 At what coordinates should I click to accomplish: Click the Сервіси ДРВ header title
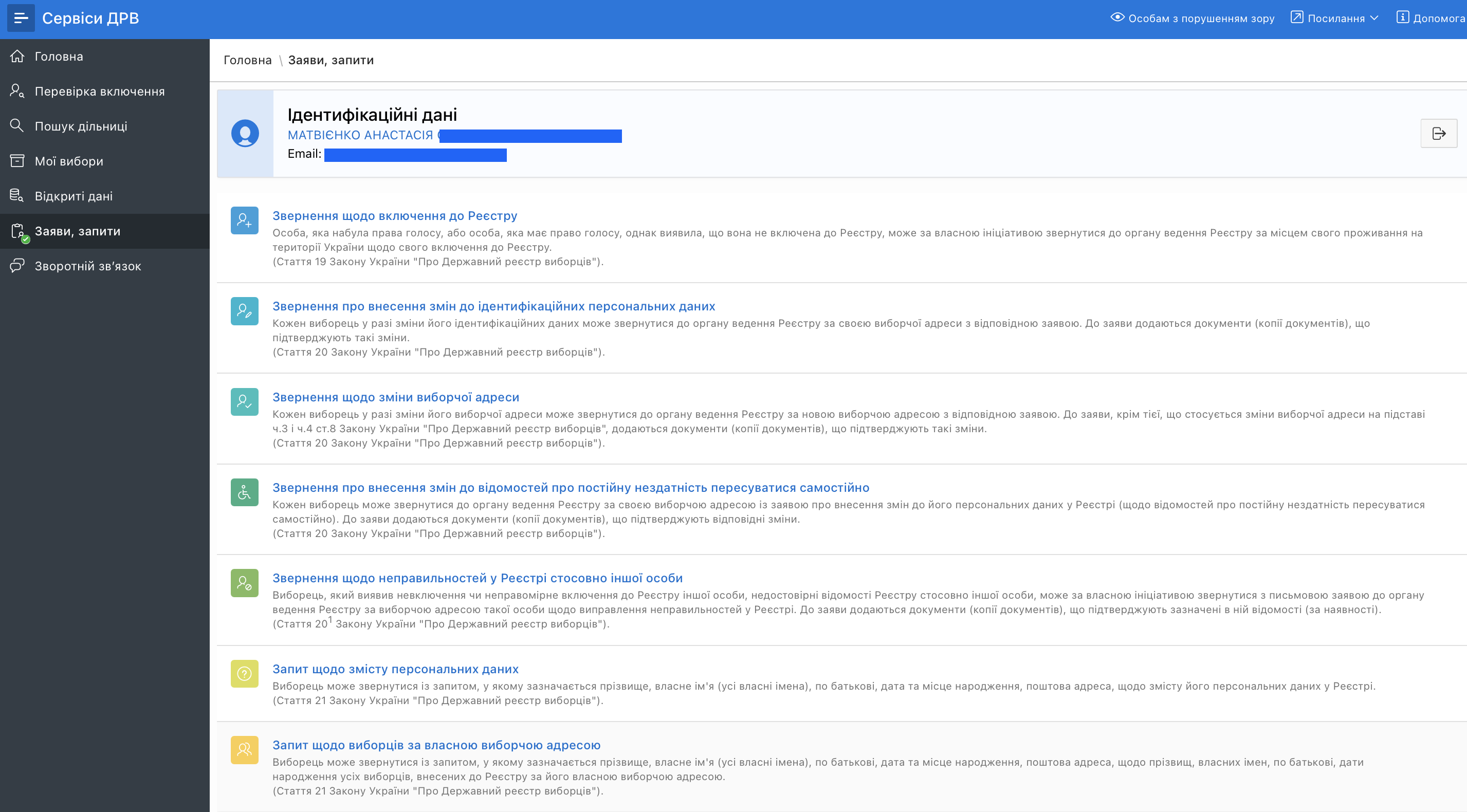coord(90,18)
